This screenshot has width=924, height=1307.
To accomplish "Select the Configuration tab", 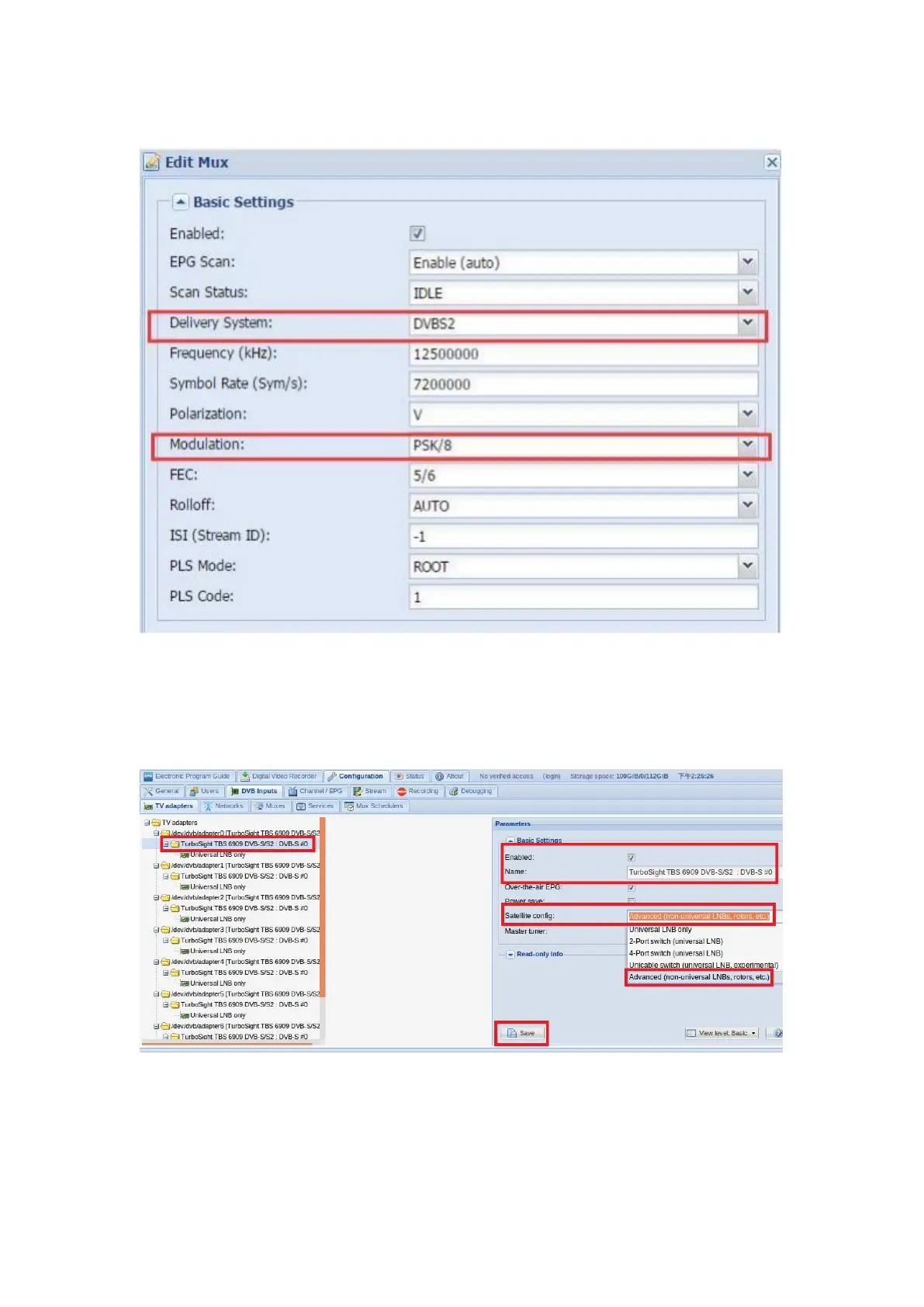I will point(355,776).
